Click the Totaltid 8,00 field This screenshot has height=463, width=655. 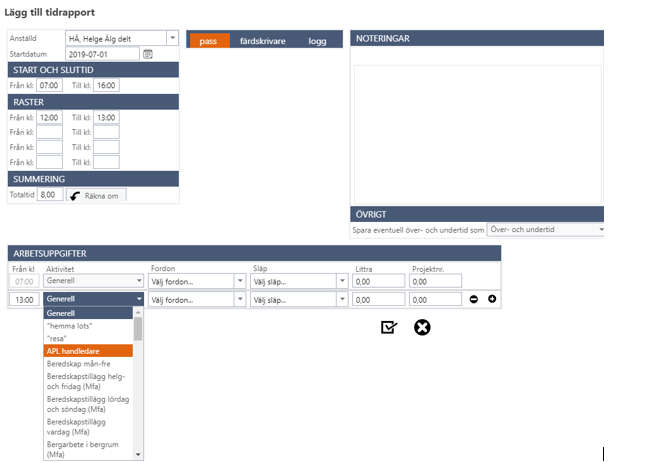coord(50,194)
